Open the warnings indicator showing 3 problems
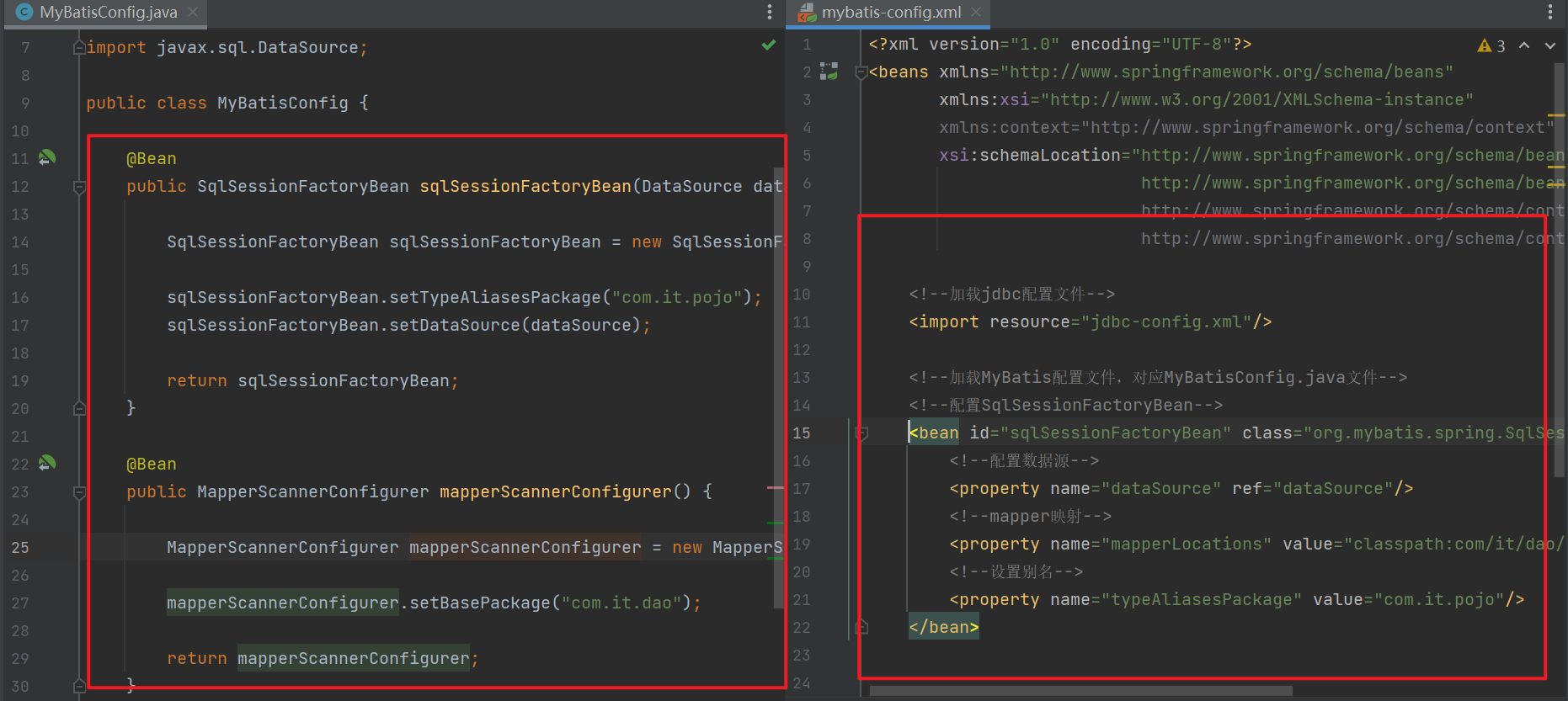Image resolution: width=1568 pixels, height=701 pixels. (x=1491, y=46)
